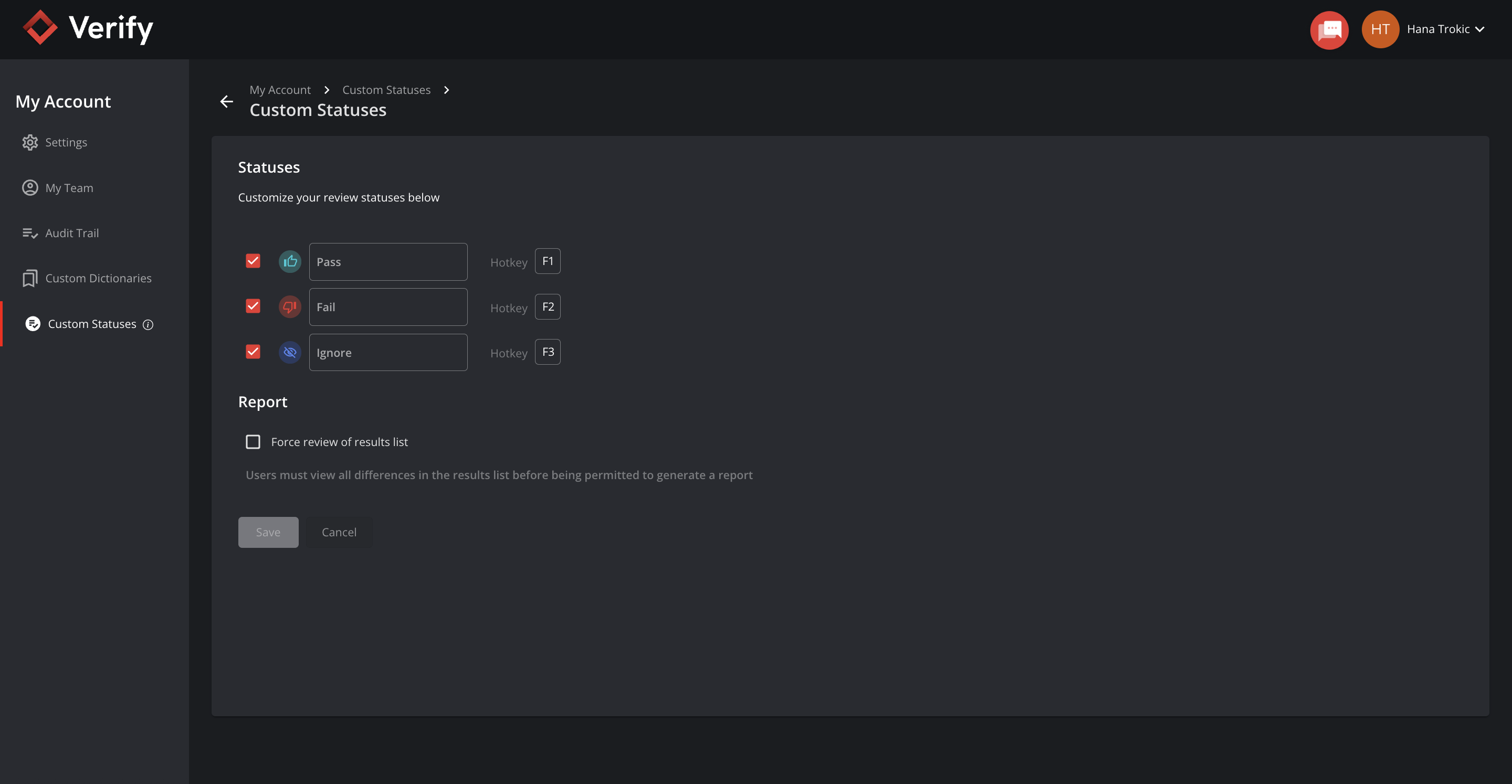Click the Cancel button
The height and width of the screenshot is (784, 1512).
point(339,532)
